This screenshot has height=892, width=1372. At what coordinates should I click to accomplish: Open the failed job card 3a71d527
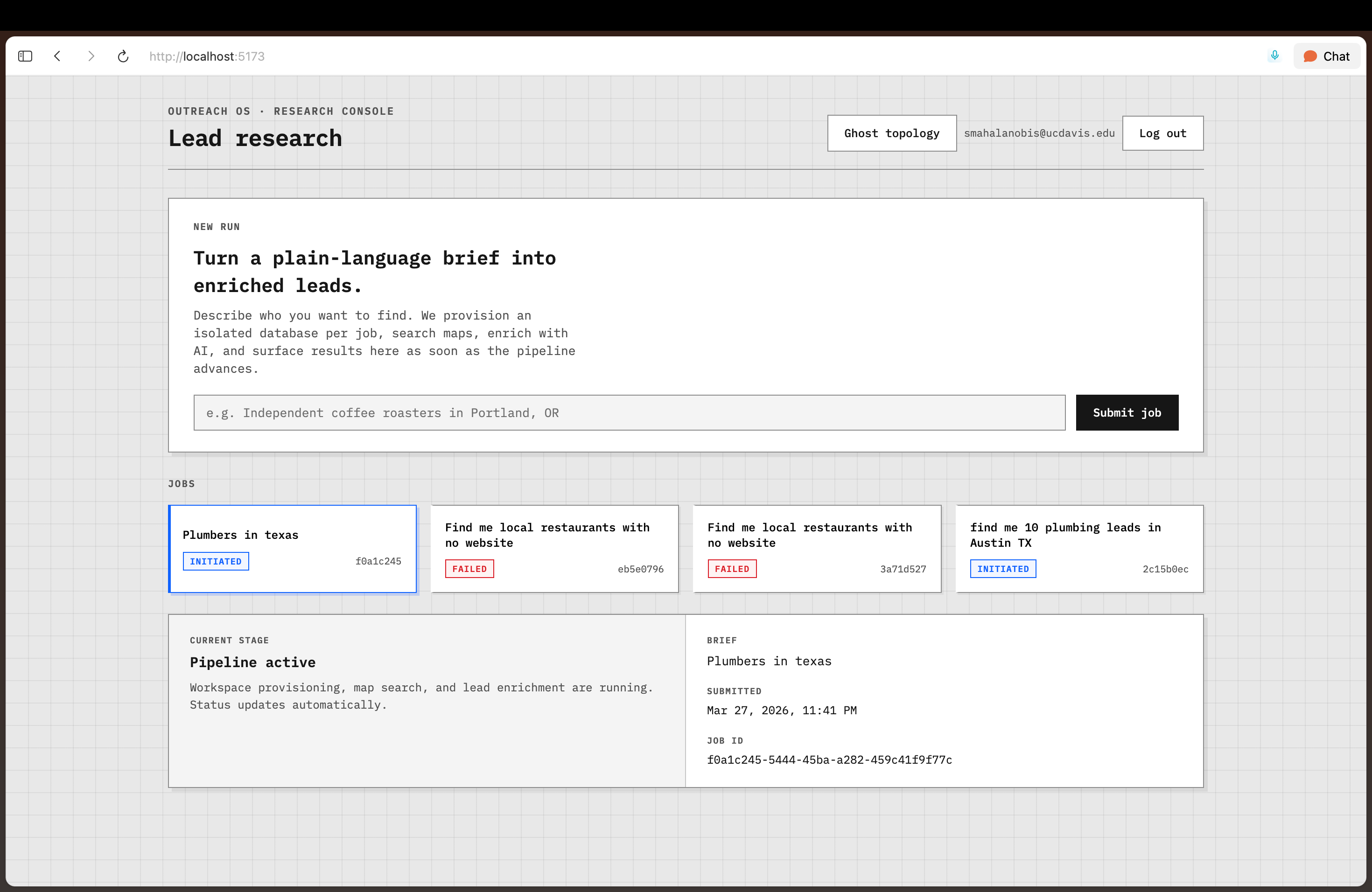pos(816,548)
